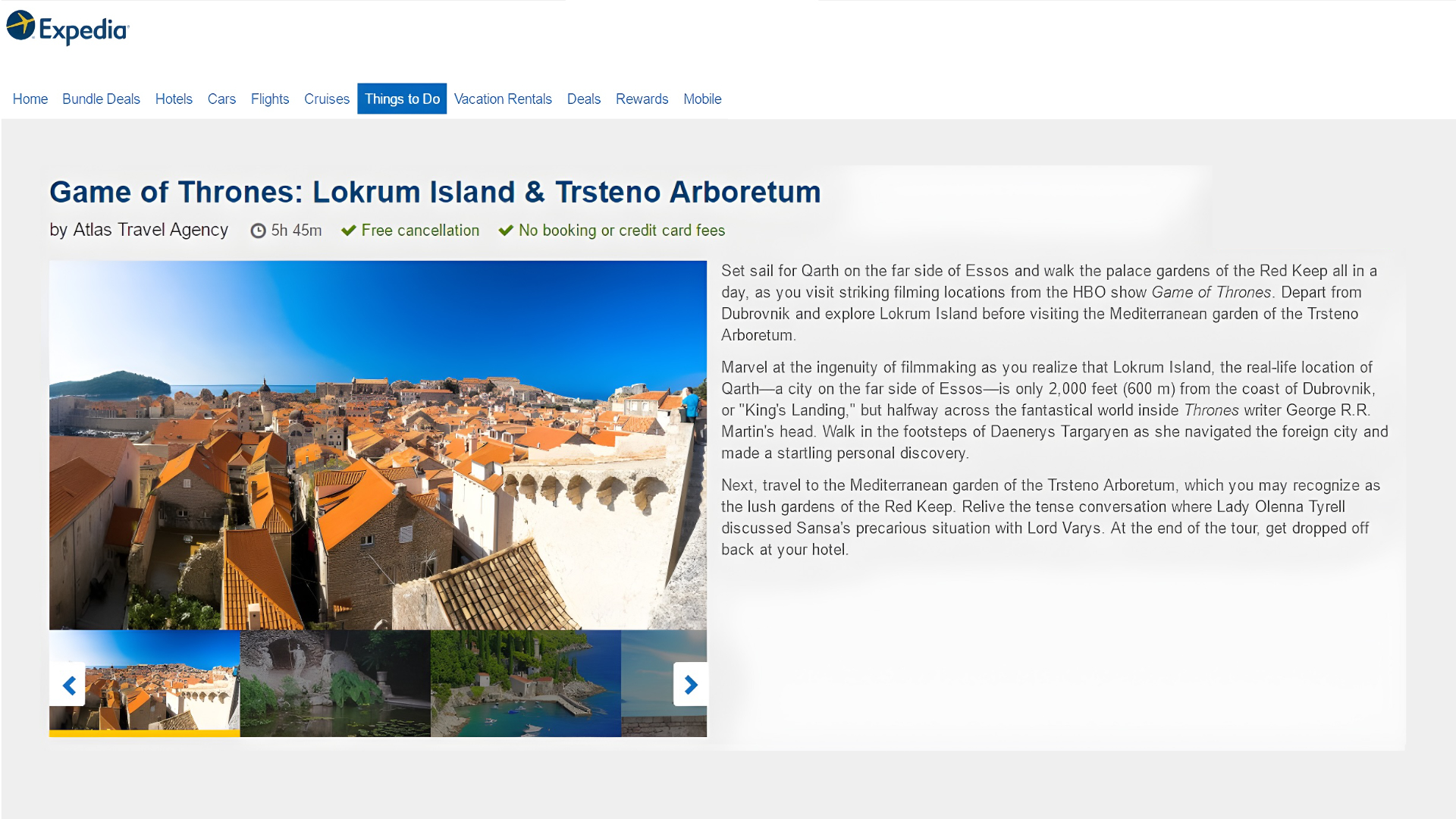Image resolution: width=1456 pixels, height=819 pixels.
Task: Go to Bundle Deals tab
Action: click(101, 99)
